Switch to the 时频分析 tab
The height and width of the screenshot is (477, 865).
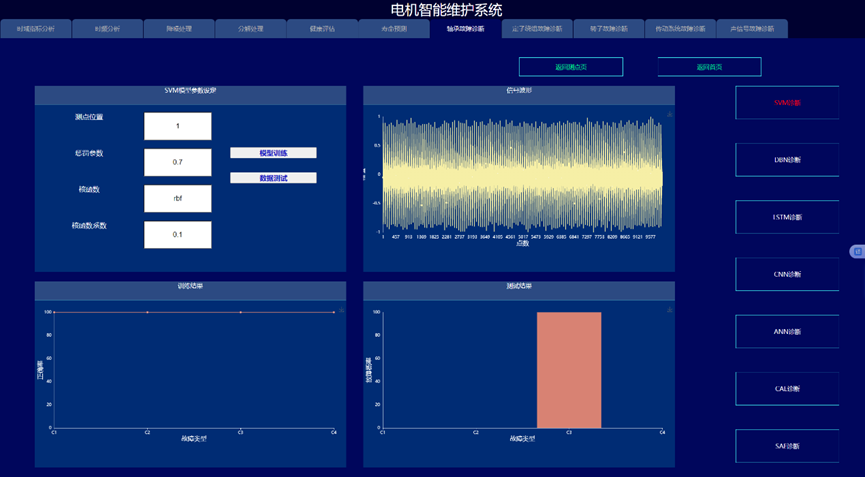coord(107,29)
